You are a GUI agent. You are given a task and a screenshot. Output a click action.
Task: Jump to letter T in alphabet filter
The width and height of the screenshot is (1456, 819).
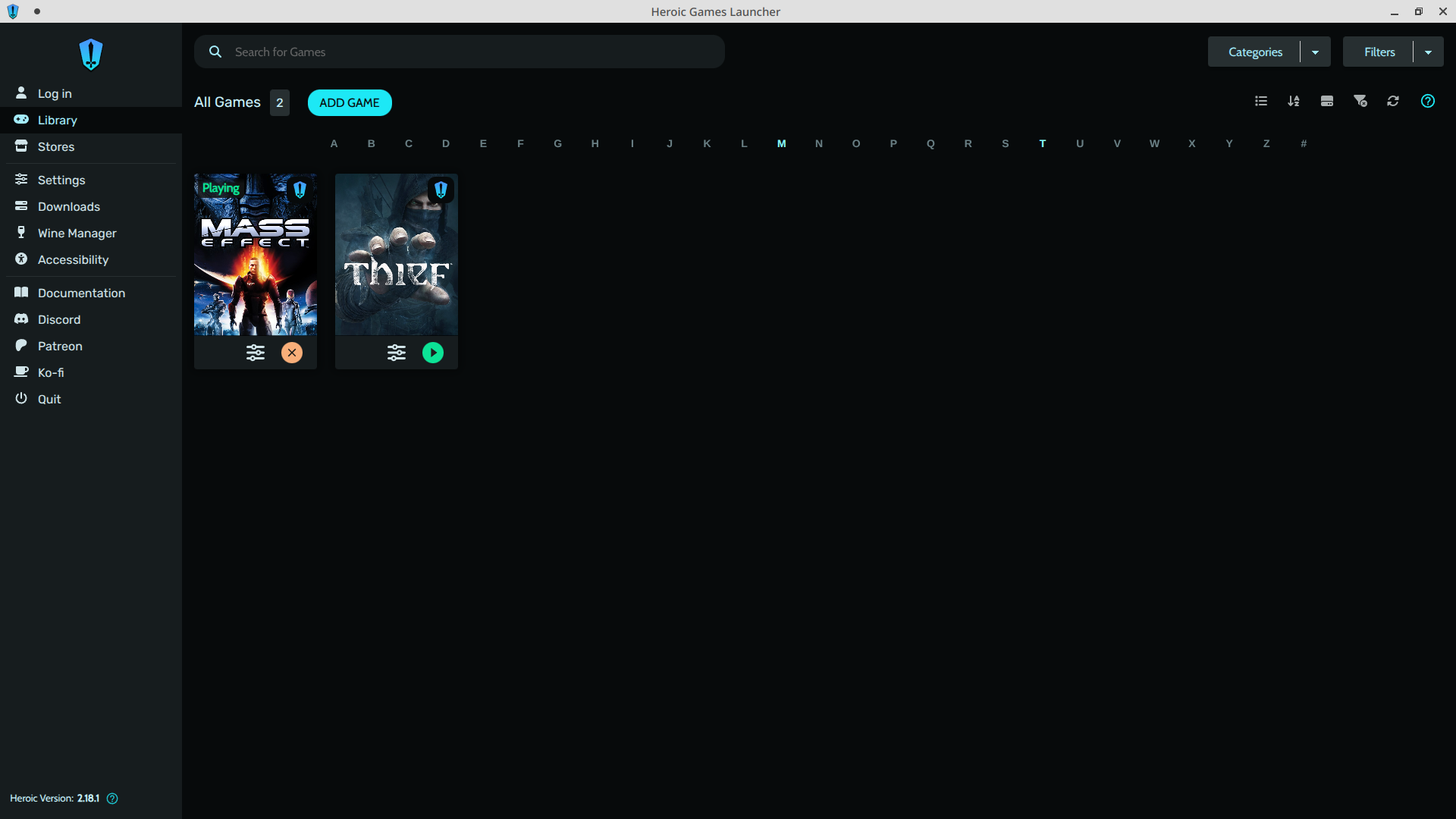(x=1043, y=143)
